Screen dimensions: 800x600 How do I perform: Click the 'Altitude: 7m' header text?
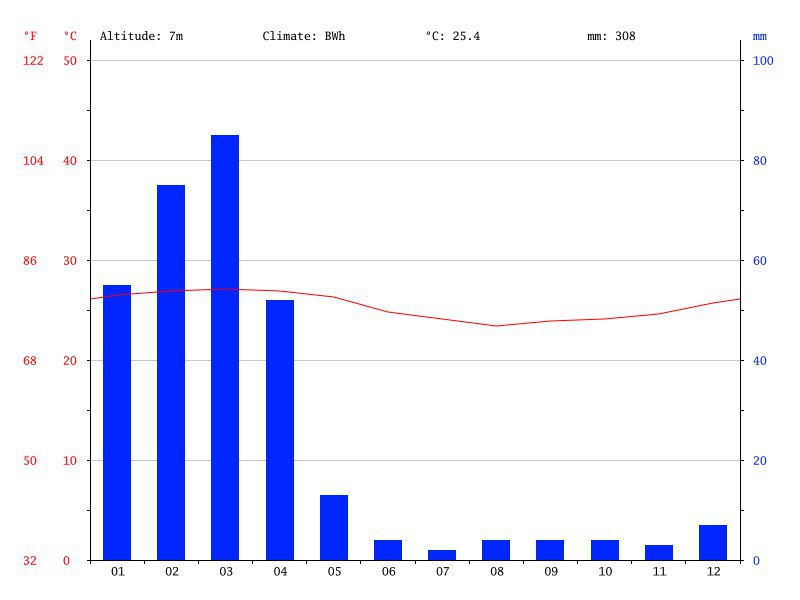[141, 36]
